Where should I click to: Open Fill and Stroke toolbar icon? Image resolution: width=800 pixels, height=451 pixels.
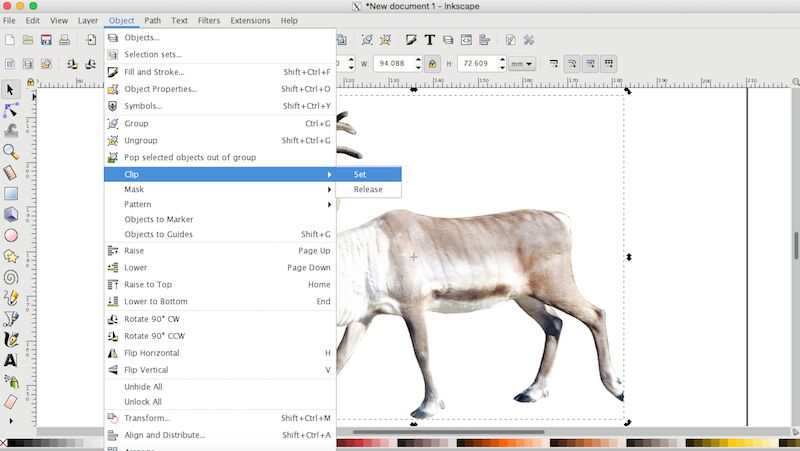coord(411,40)
